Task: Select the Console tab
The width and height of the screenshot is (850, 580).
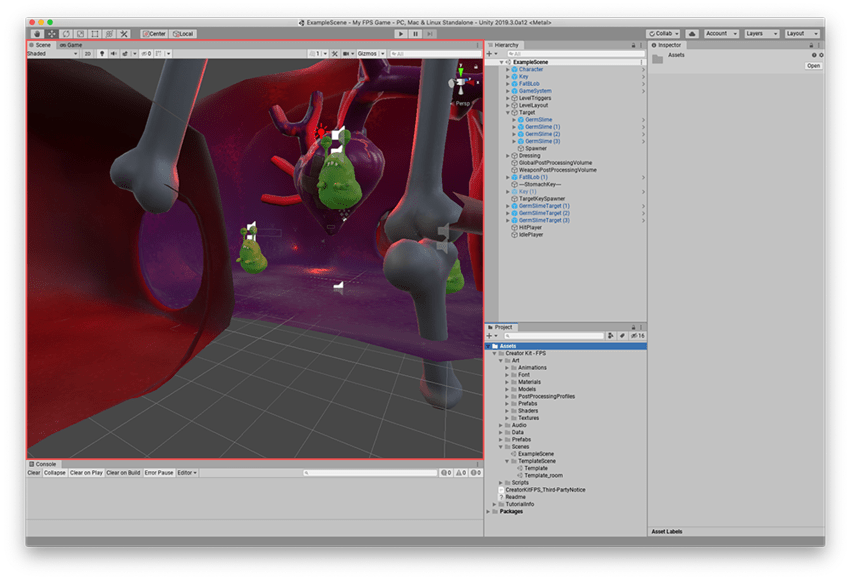Action: point(45,463)
